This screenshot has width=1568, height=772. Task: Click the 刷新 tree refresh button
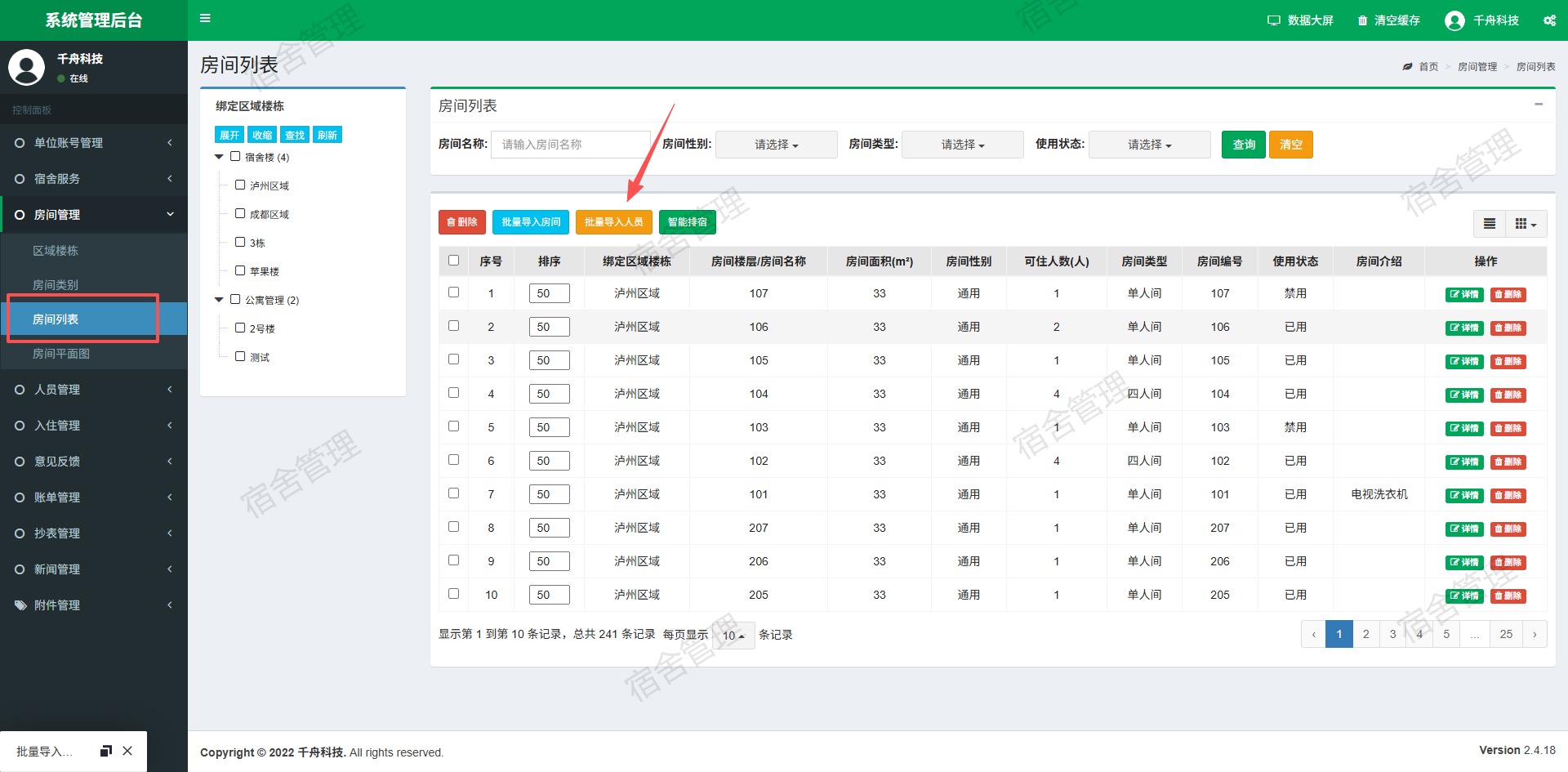[327, 135]
